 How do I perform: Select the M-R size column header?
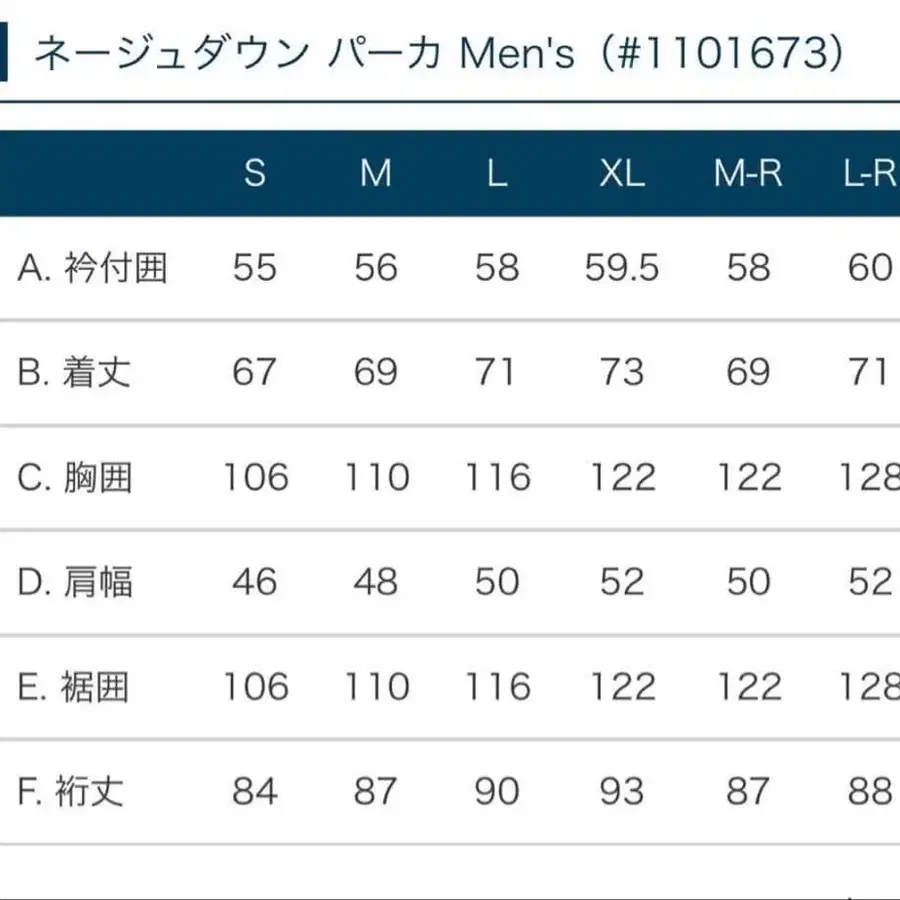coord(748,174)
